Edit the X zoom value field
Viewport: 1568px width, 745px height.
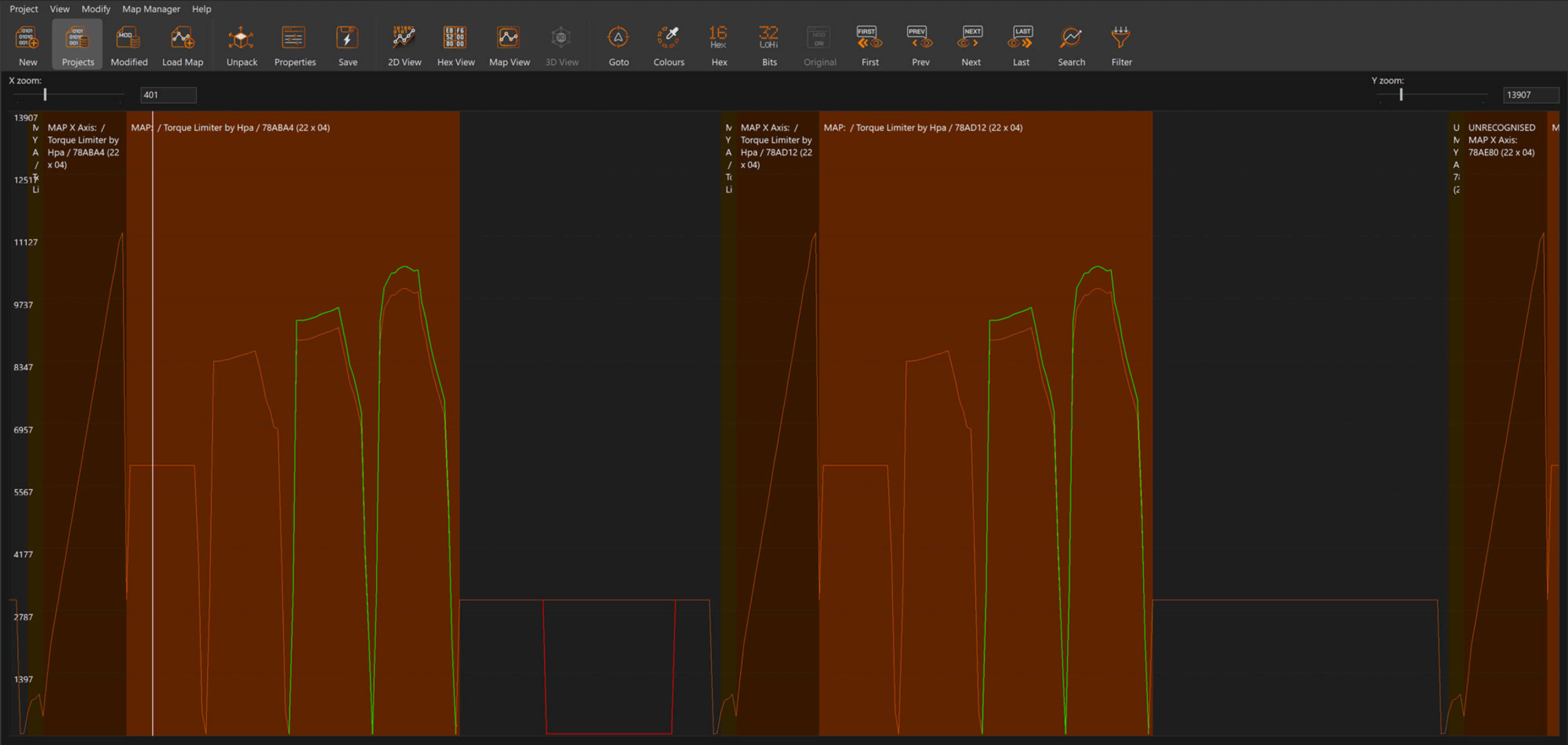(x=168, y=94)
